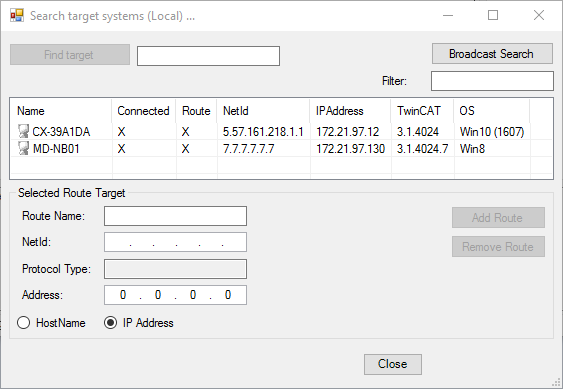Click the MD-NB01 device icon
This screenshot has height=389, width=563.
point(23,148)
